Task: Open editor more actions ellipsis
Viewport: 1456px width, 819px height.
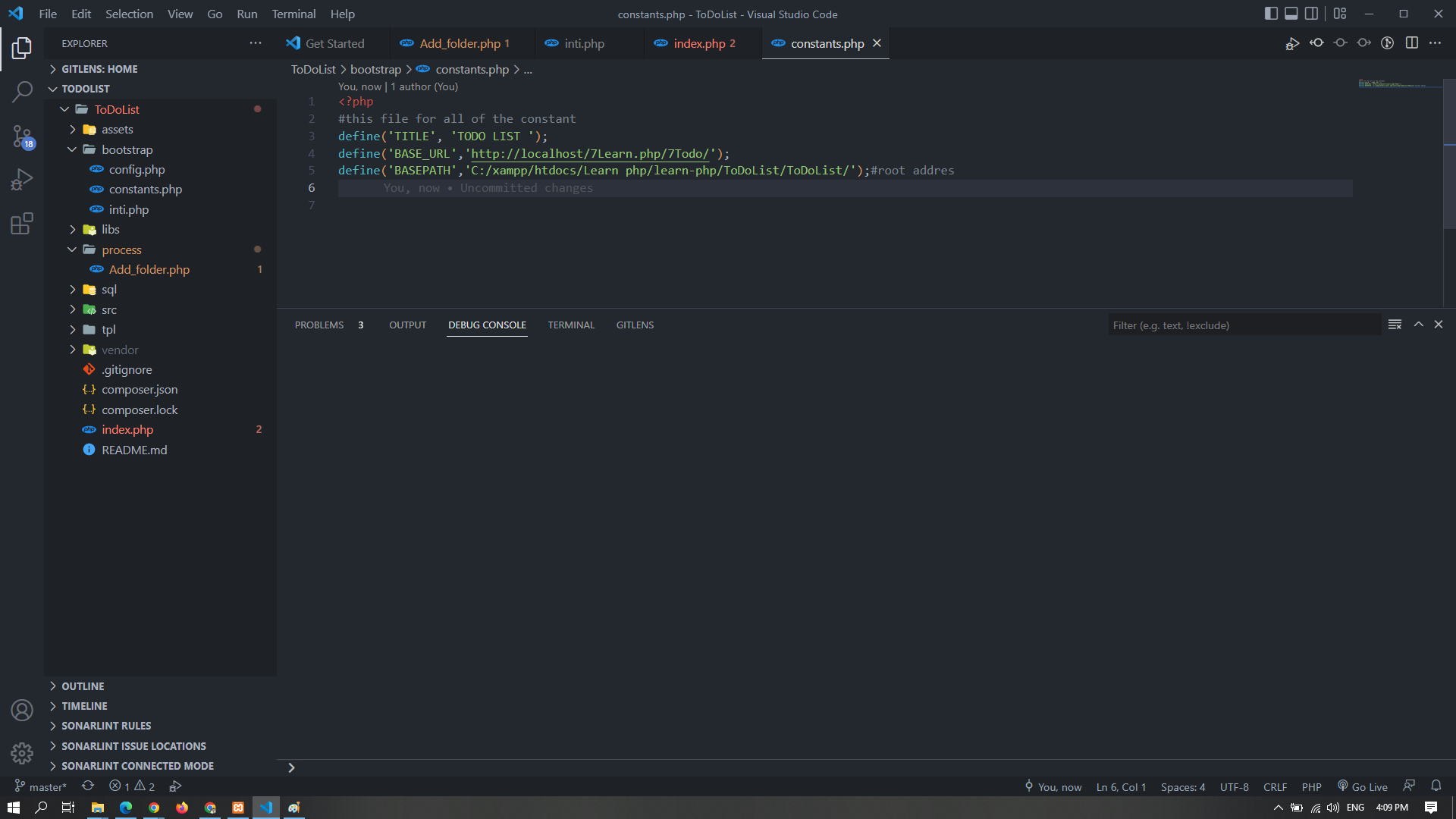Action: [x=1435, y=43]
